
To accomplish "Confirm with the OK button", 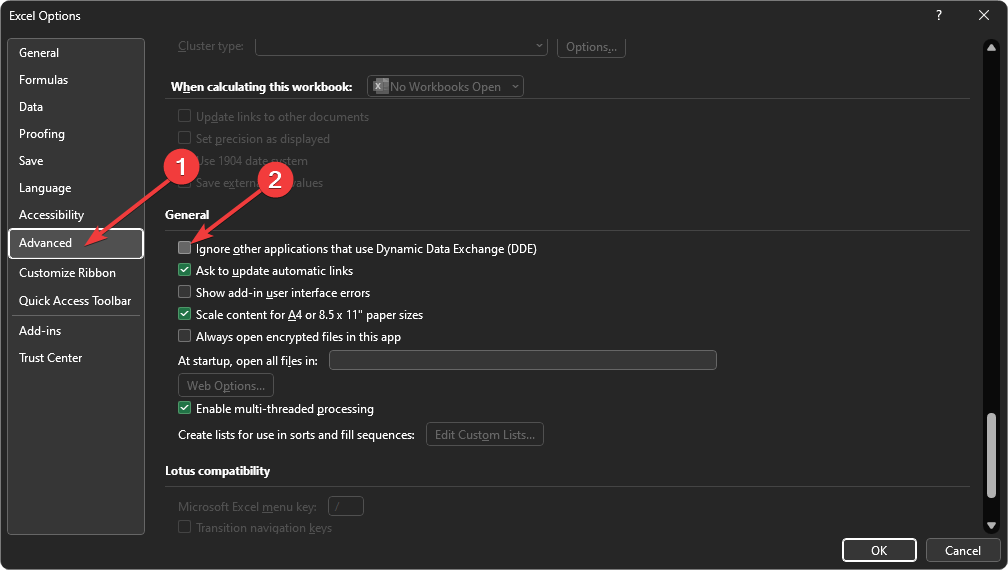I will point(879,550).
